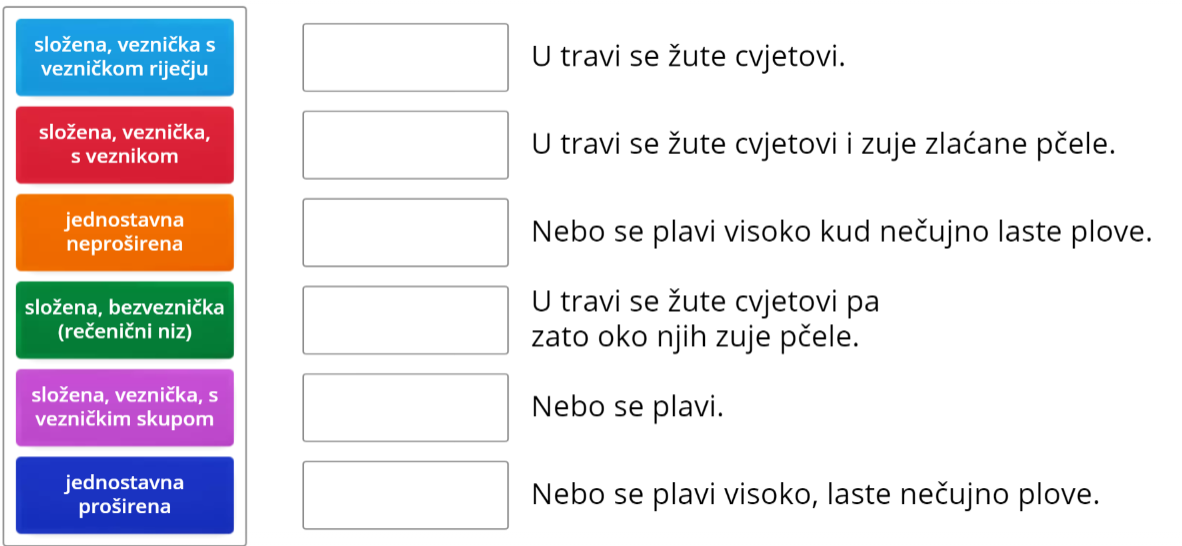The image size is (1182, 546).
Task: Click the drop box beside 'Nebo se plavi visoko kud' sentence
Action: pos(405,232)
